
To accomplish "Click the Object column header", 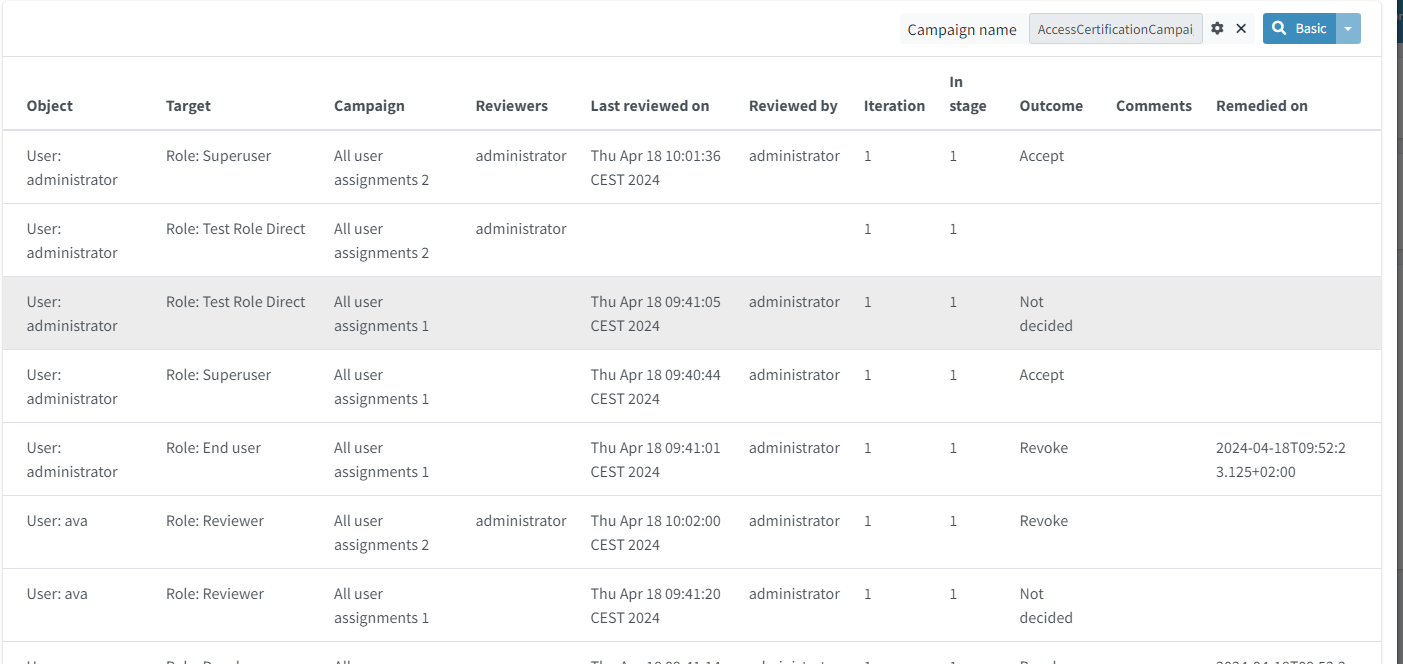I will coord(50,106).
